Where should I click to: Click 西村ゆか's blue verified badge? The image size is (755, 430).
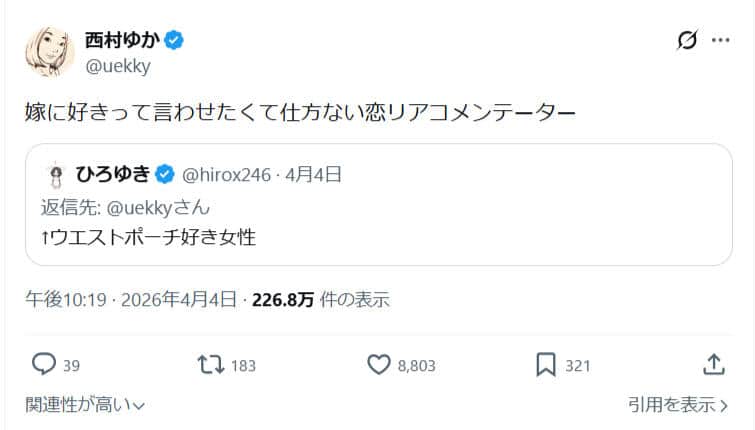point(174,40)
